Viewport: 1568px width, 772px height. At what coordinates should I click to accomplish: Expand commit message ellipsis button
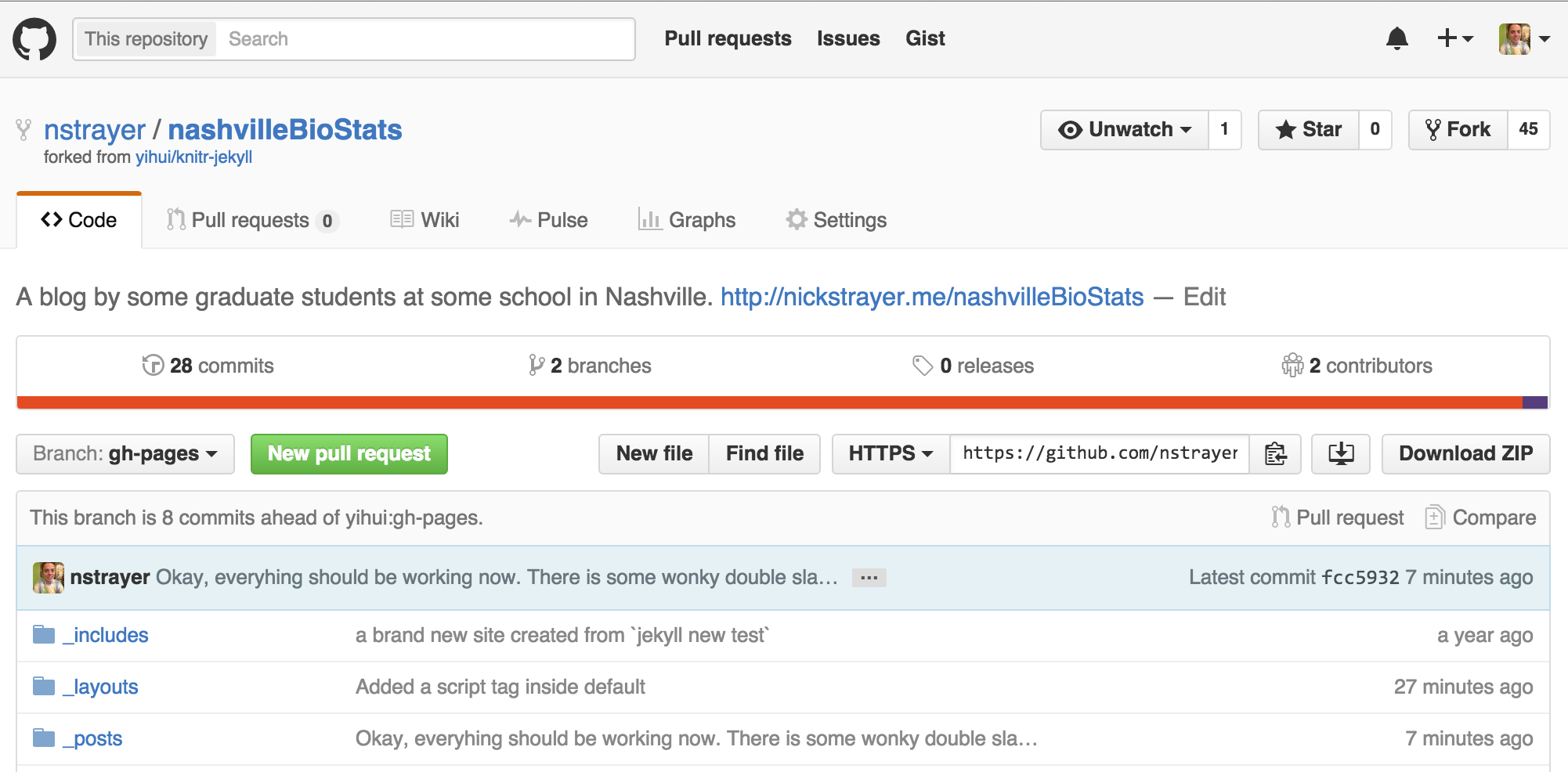869,578
